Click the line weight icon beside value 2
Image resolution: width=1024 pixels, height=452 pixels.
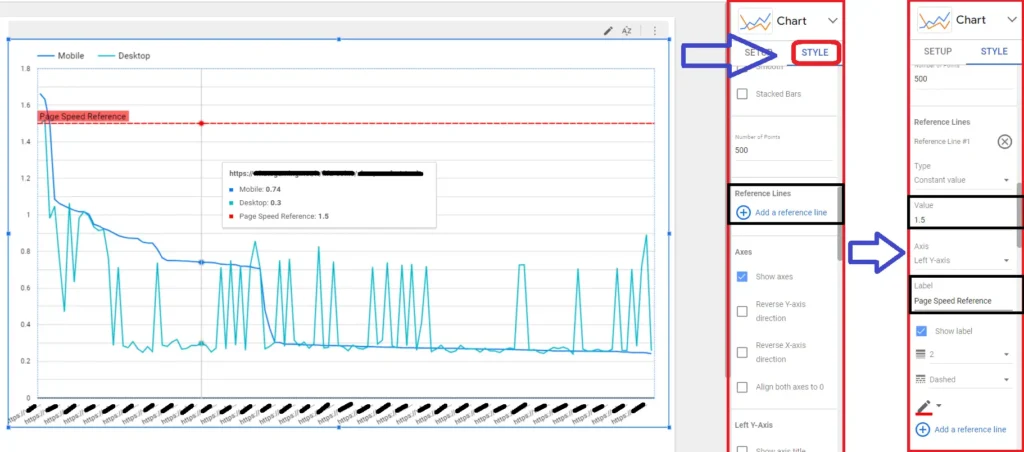coord(921,354)
